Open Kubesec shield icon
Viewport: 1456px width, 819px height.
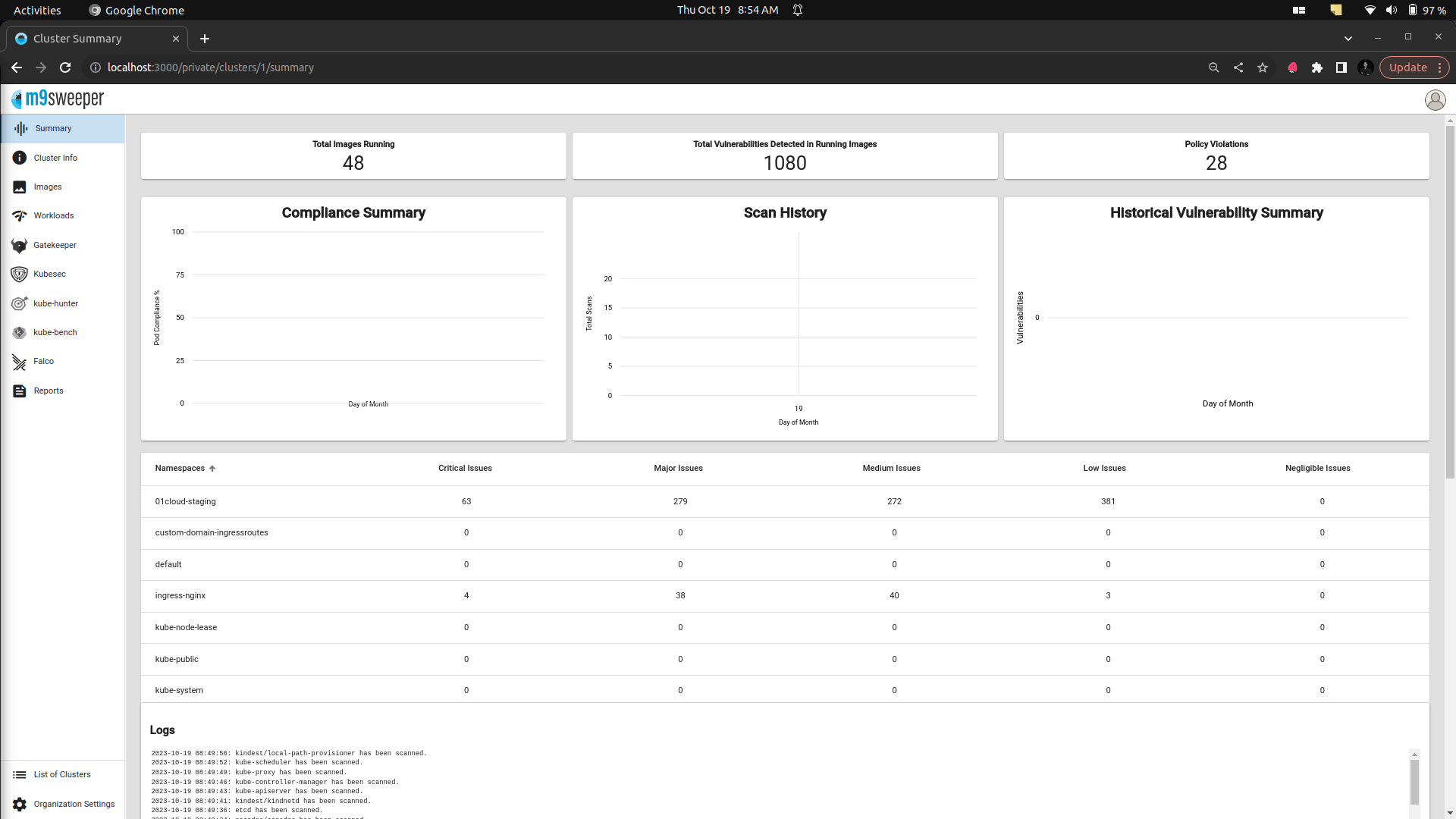click(19, 274)
